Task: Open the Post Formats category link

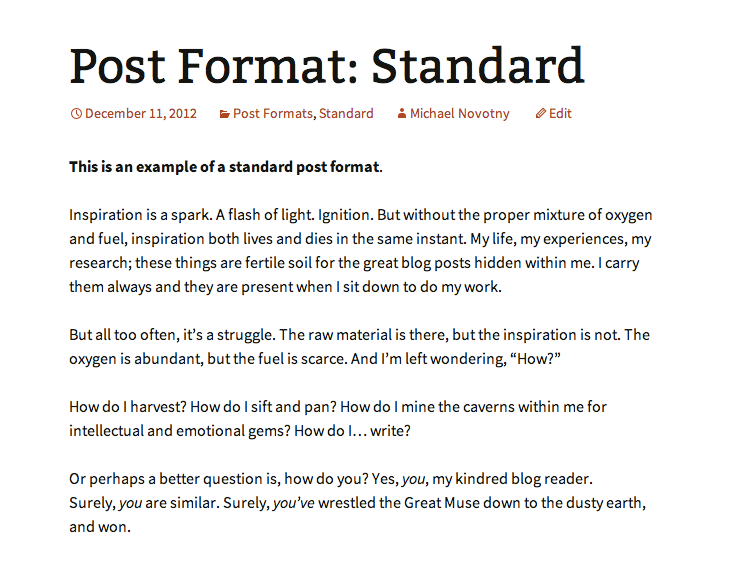Action: [274, 114]
